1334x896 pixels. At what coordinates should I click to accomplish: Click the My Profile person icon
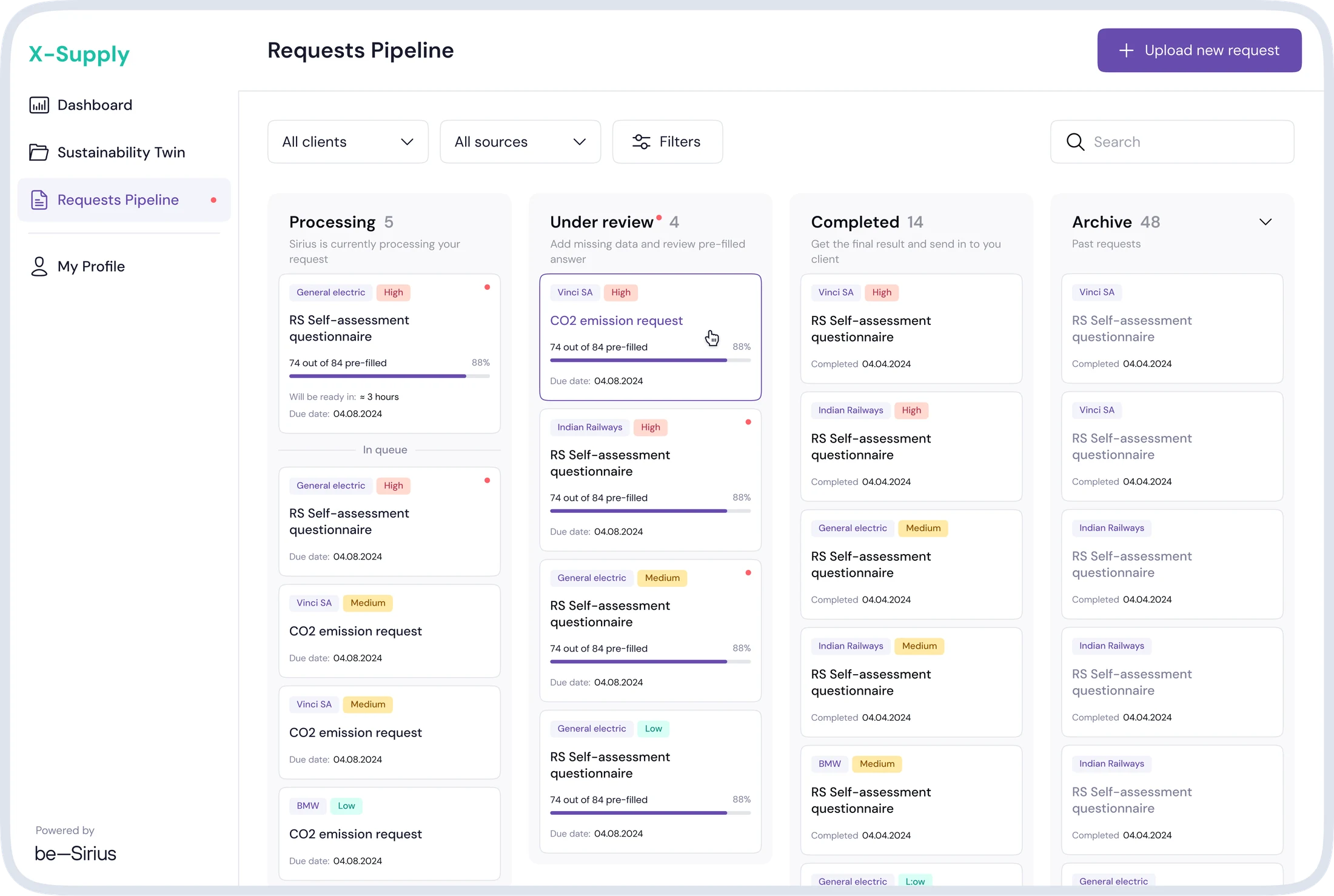pyautogui.click(x=39, y=266)
